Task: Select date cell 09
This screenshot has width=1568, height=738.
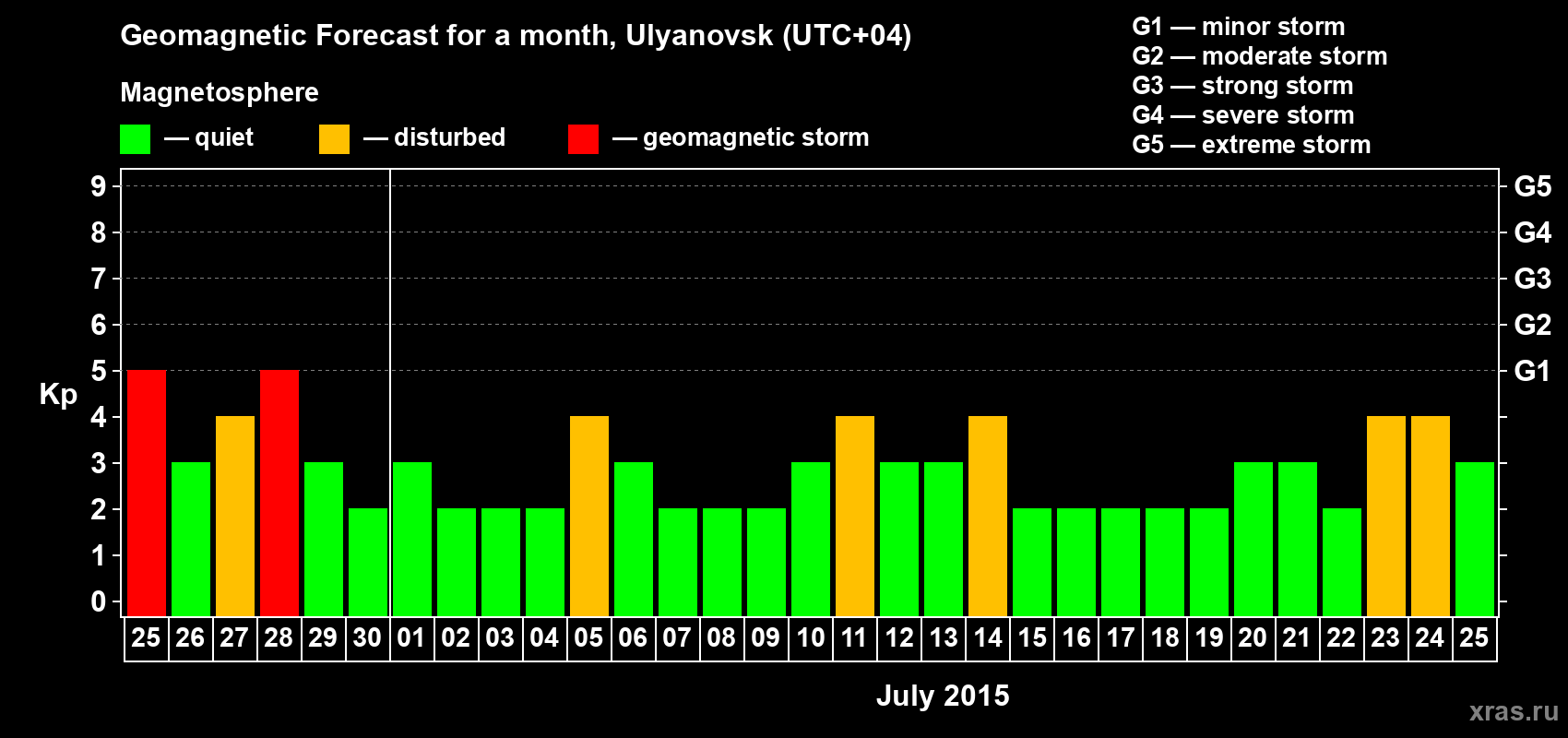Action: click(766, 638)
